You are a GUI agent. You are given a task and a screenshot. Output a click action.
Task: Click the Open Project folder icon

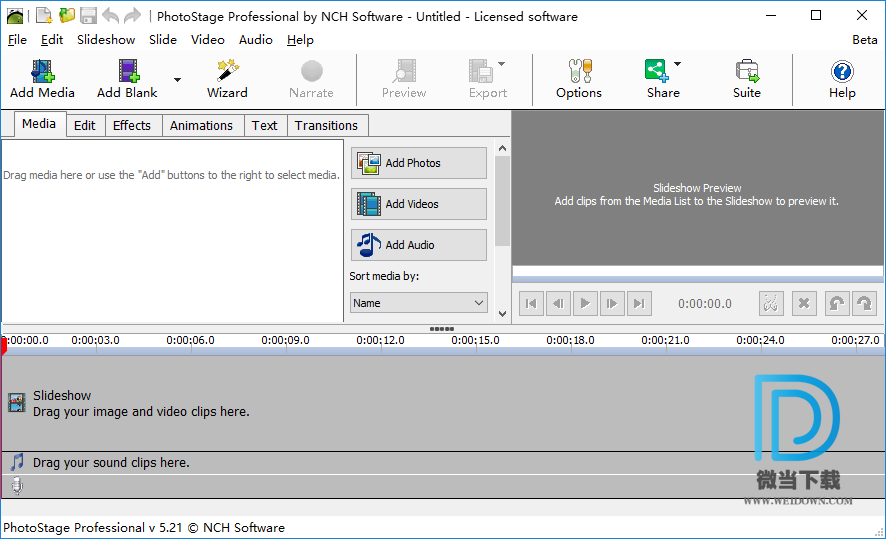coord(66,16)
